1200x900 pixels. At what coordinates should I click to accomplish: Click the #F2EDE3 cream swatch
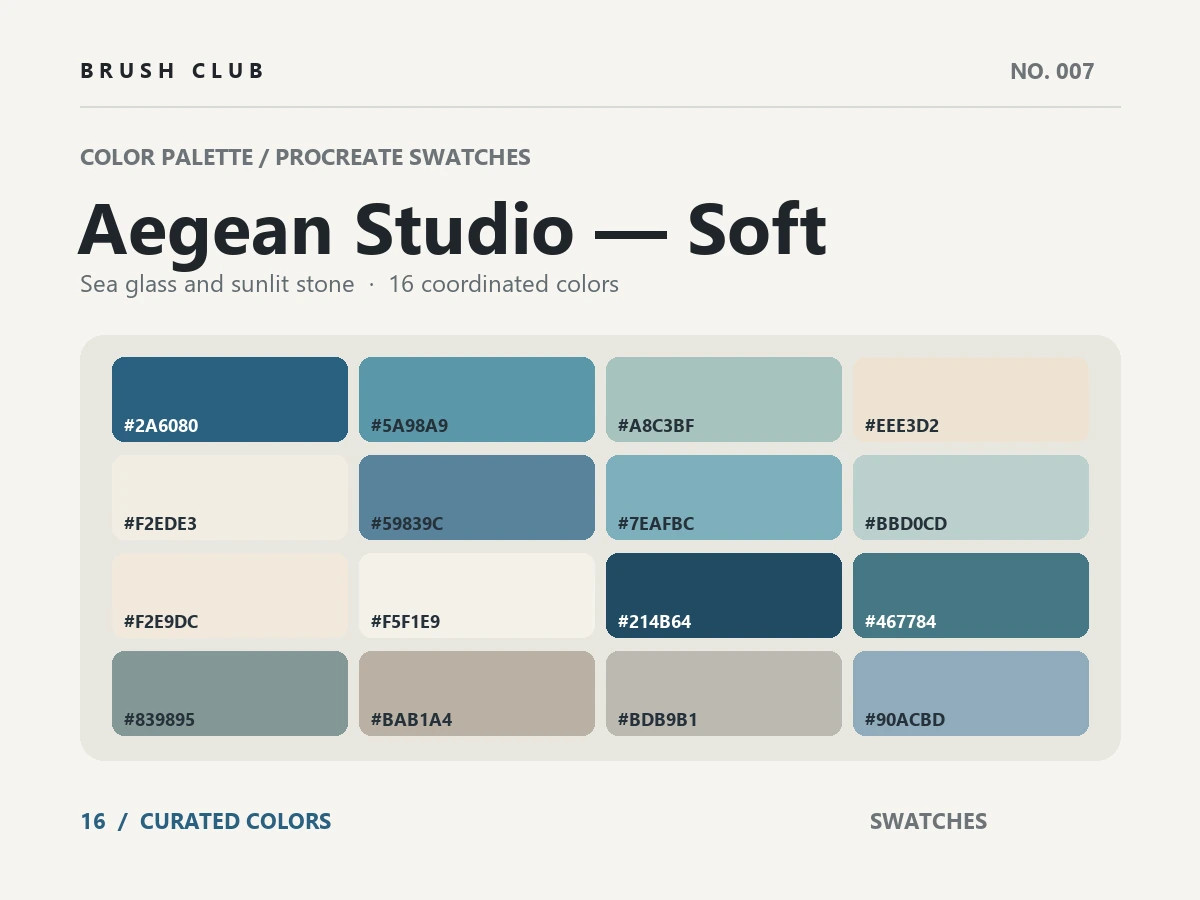tap(230, 497)
